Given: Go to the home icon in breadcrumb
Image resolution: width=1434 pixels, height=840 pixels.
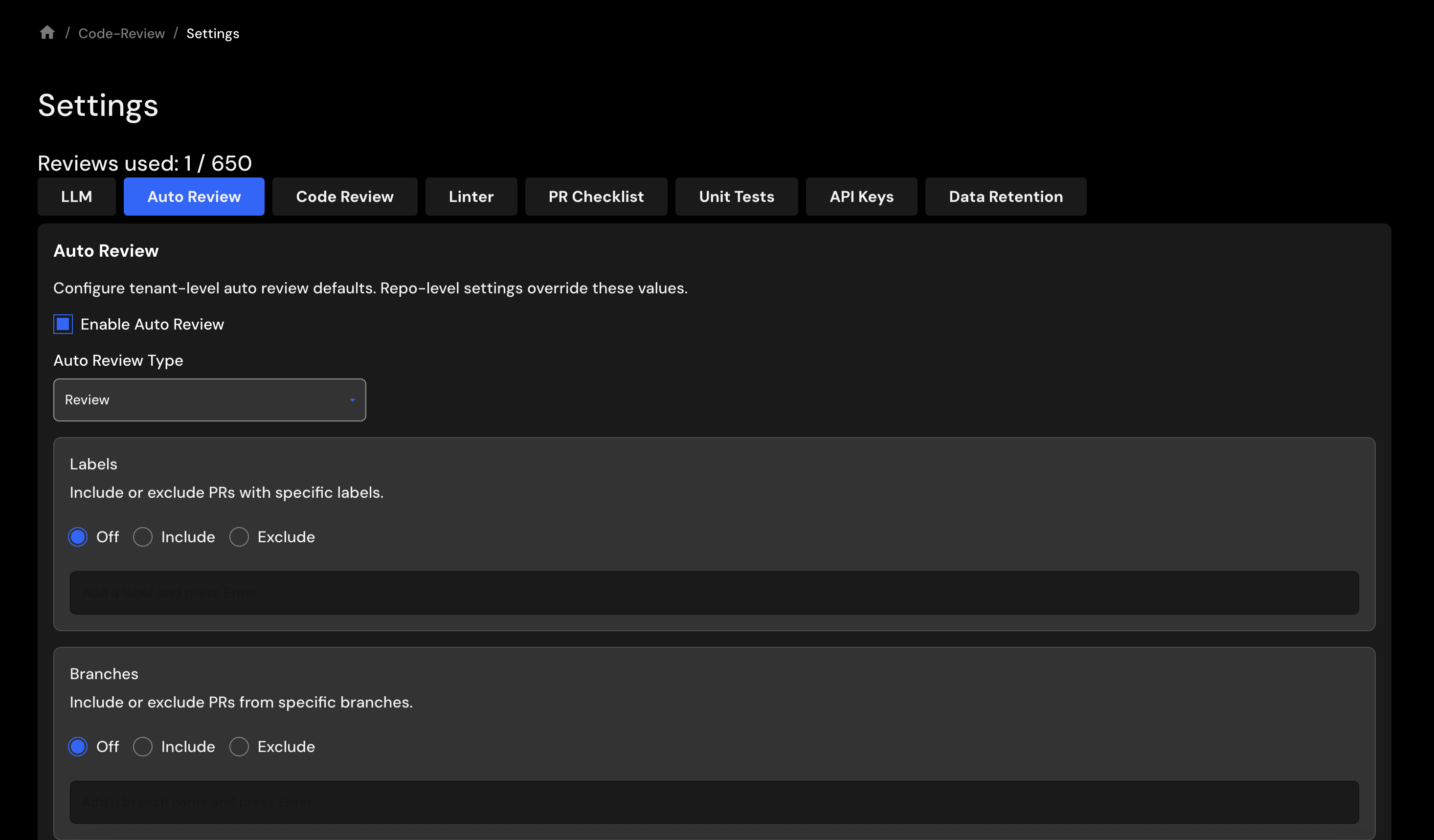Looking at the screenshot, I should coord(47,33).
